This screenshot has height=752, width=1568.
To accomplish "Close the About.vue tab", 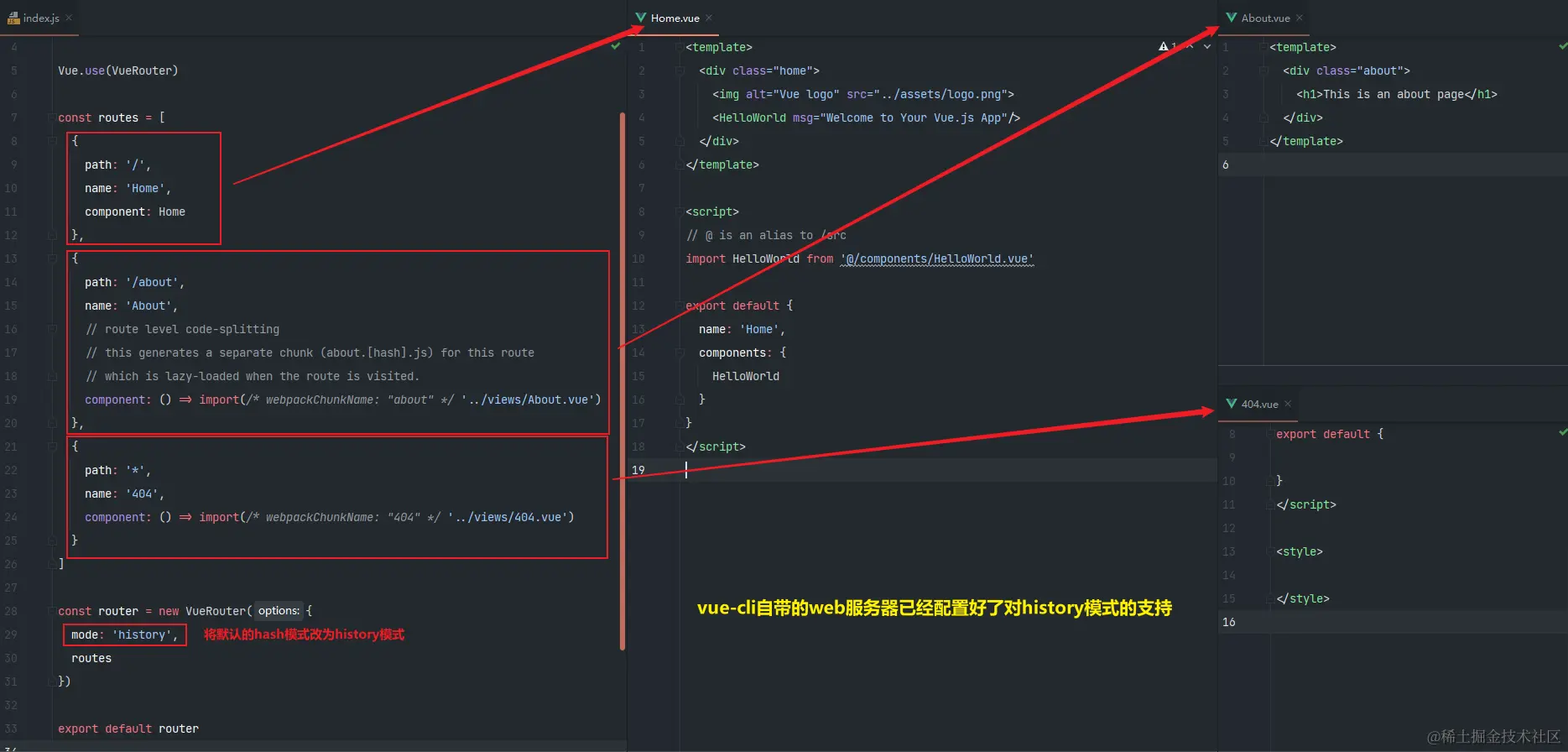I will pos(1300,18).
